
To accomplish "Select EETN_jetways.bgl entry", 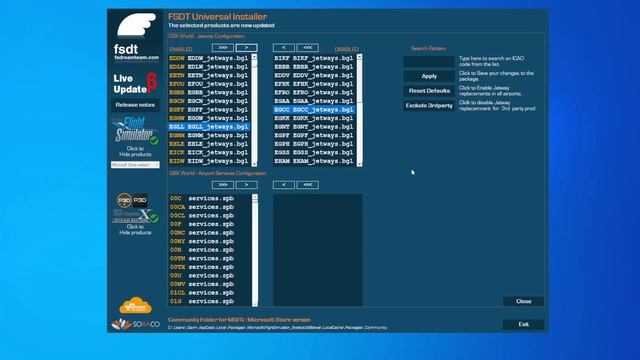I will point(209,75).
